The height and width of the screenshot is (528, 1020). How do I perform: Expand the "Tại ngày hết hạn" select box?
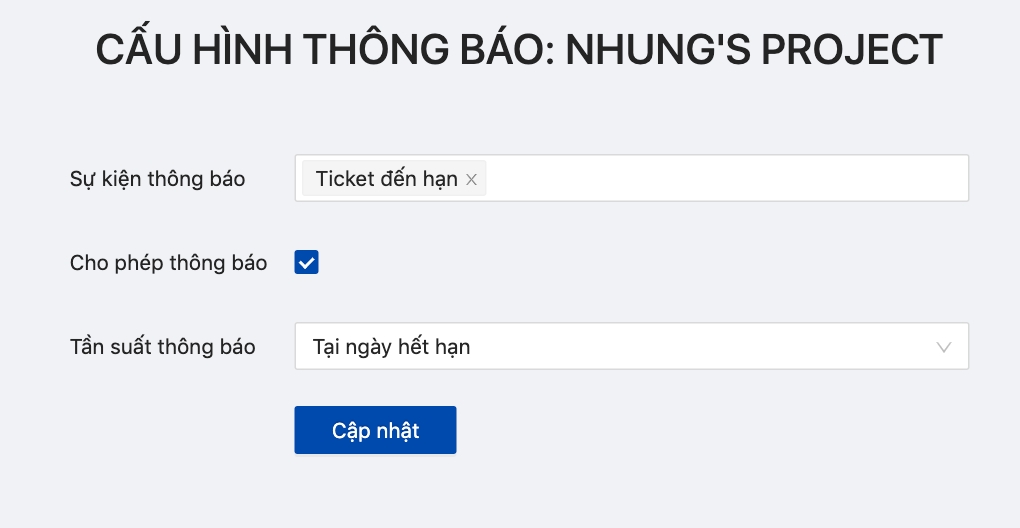click(x=631, y=347)
